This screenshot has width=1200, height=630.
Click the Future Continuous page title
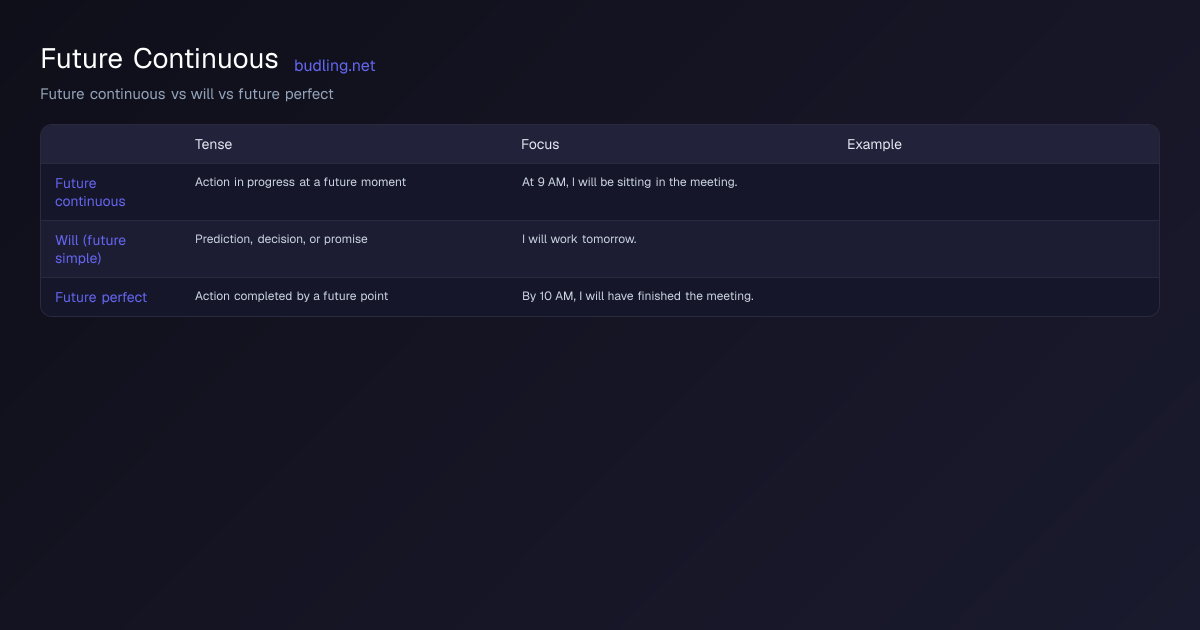159,59
